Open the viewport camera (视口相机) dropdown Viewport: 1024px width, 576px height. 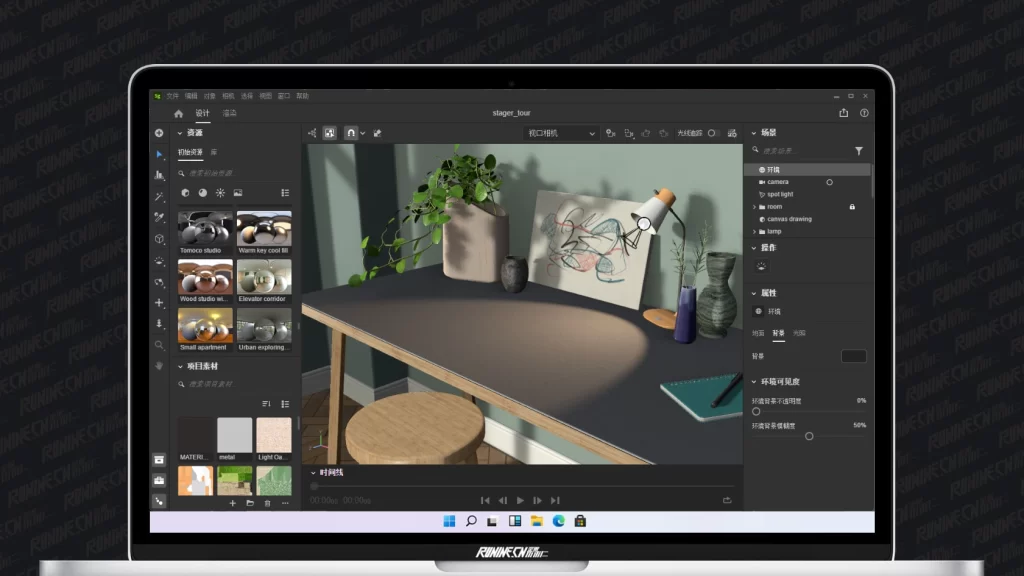pyautogui.click(x=562, y=133)
